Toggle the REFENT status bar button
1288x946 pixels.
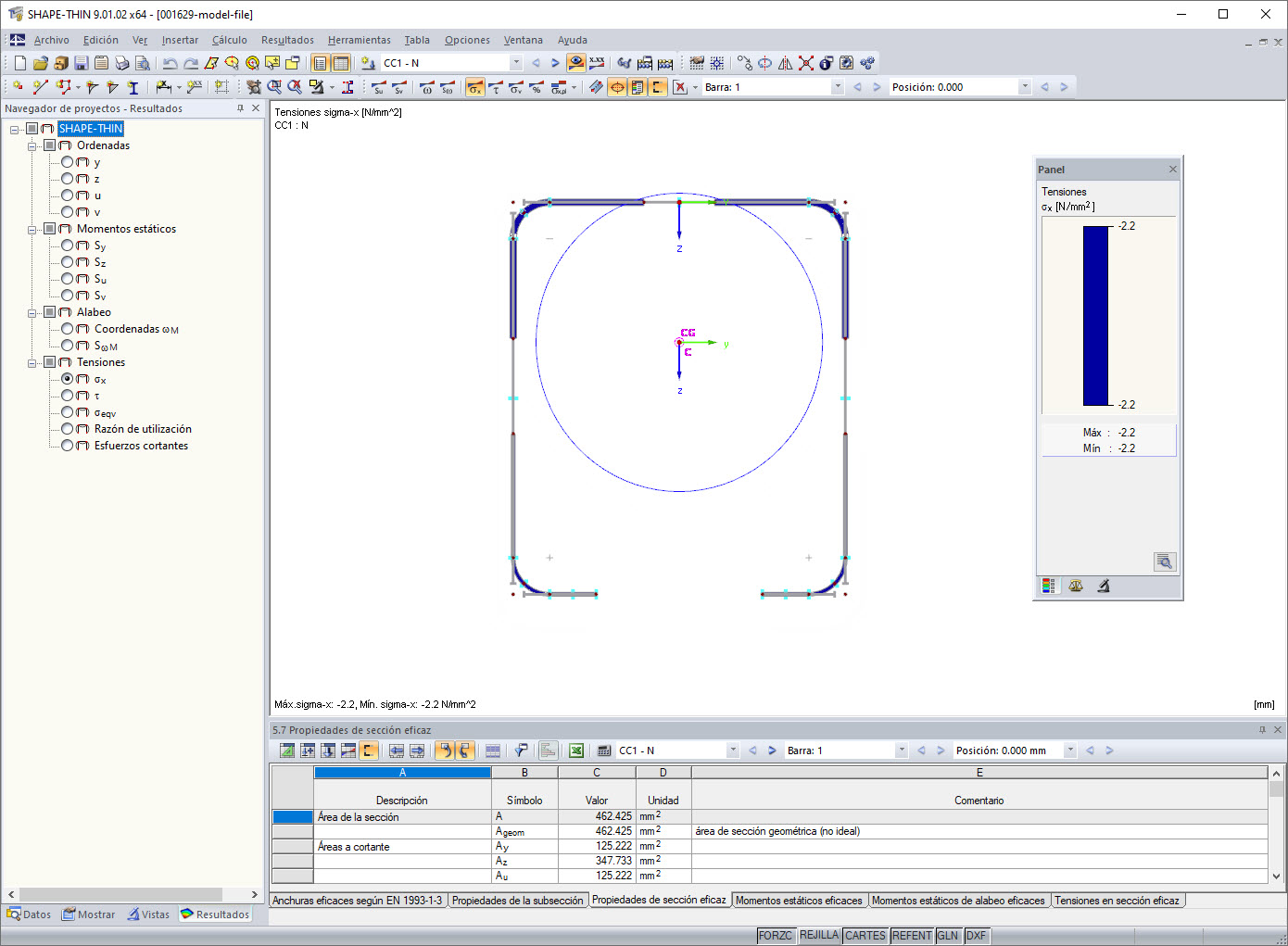click(x=912, y=936)
